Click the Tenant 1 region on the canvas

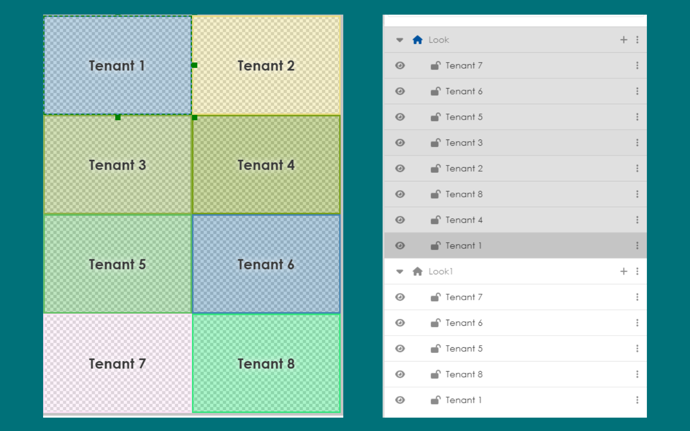click(x=117, y=66)
